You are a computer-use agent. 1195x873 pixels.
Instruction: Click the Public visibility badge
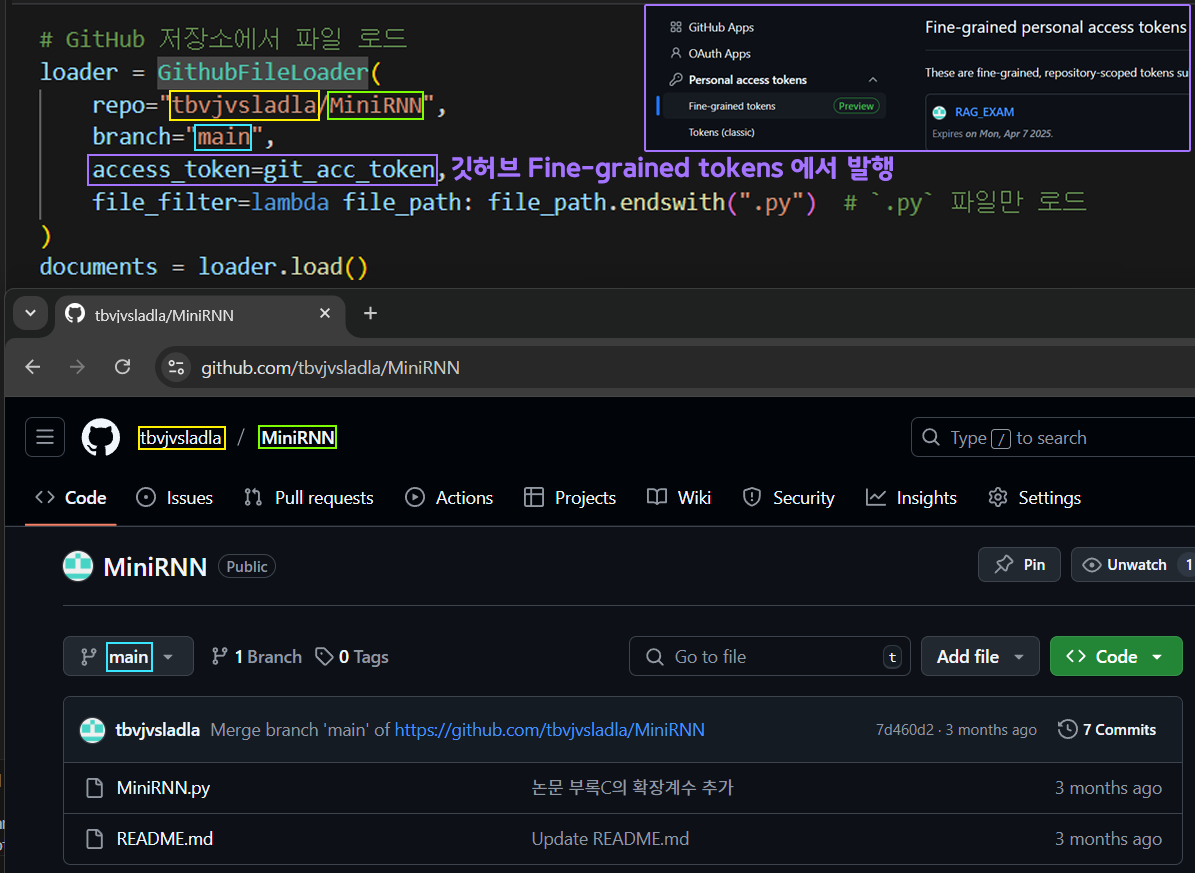[x=247, y=566]
